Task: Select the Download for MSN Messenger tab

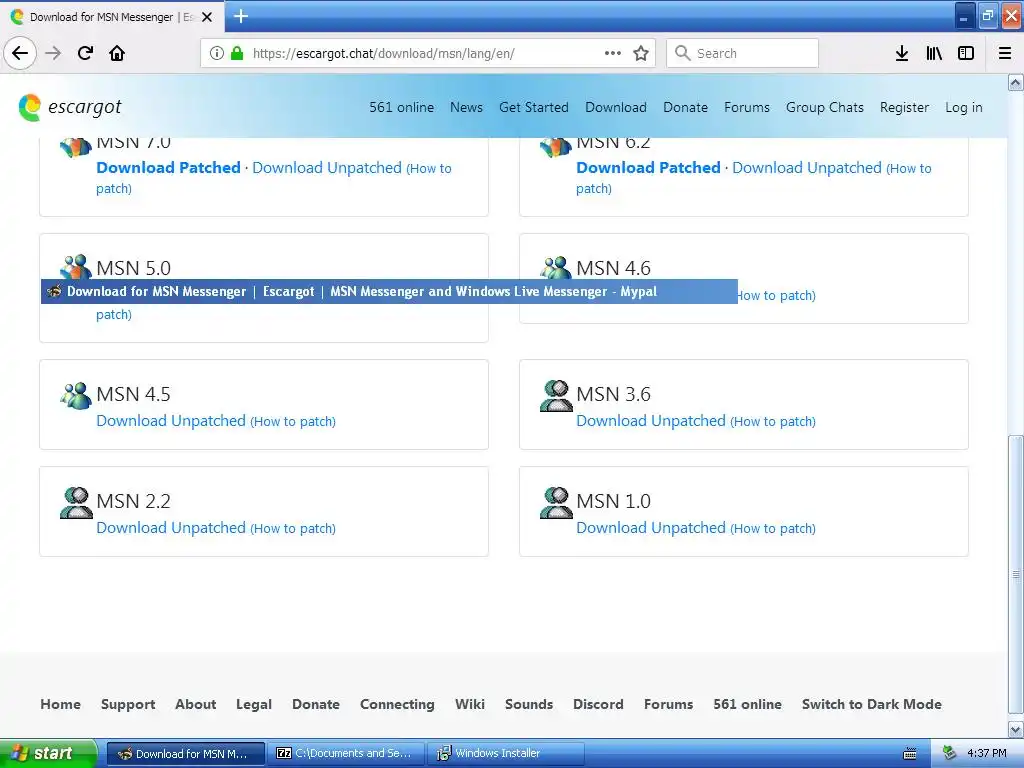Action: point(111,17)
